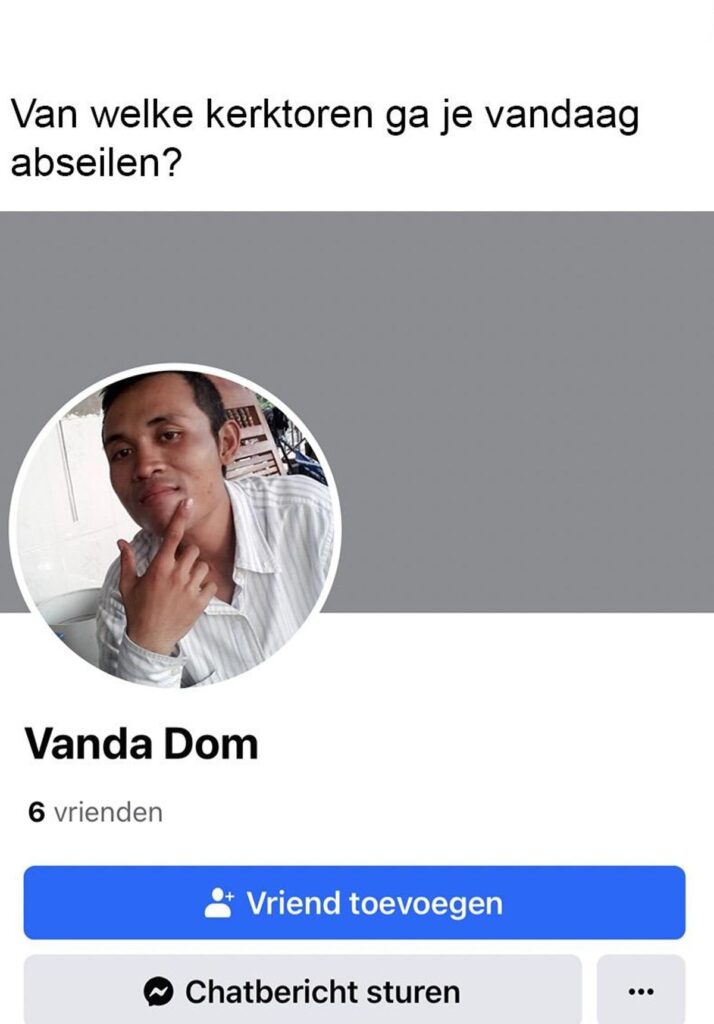Tap the Chatbericht sturen button
This screenshot has height=1024, width=714.
point(302,991)
